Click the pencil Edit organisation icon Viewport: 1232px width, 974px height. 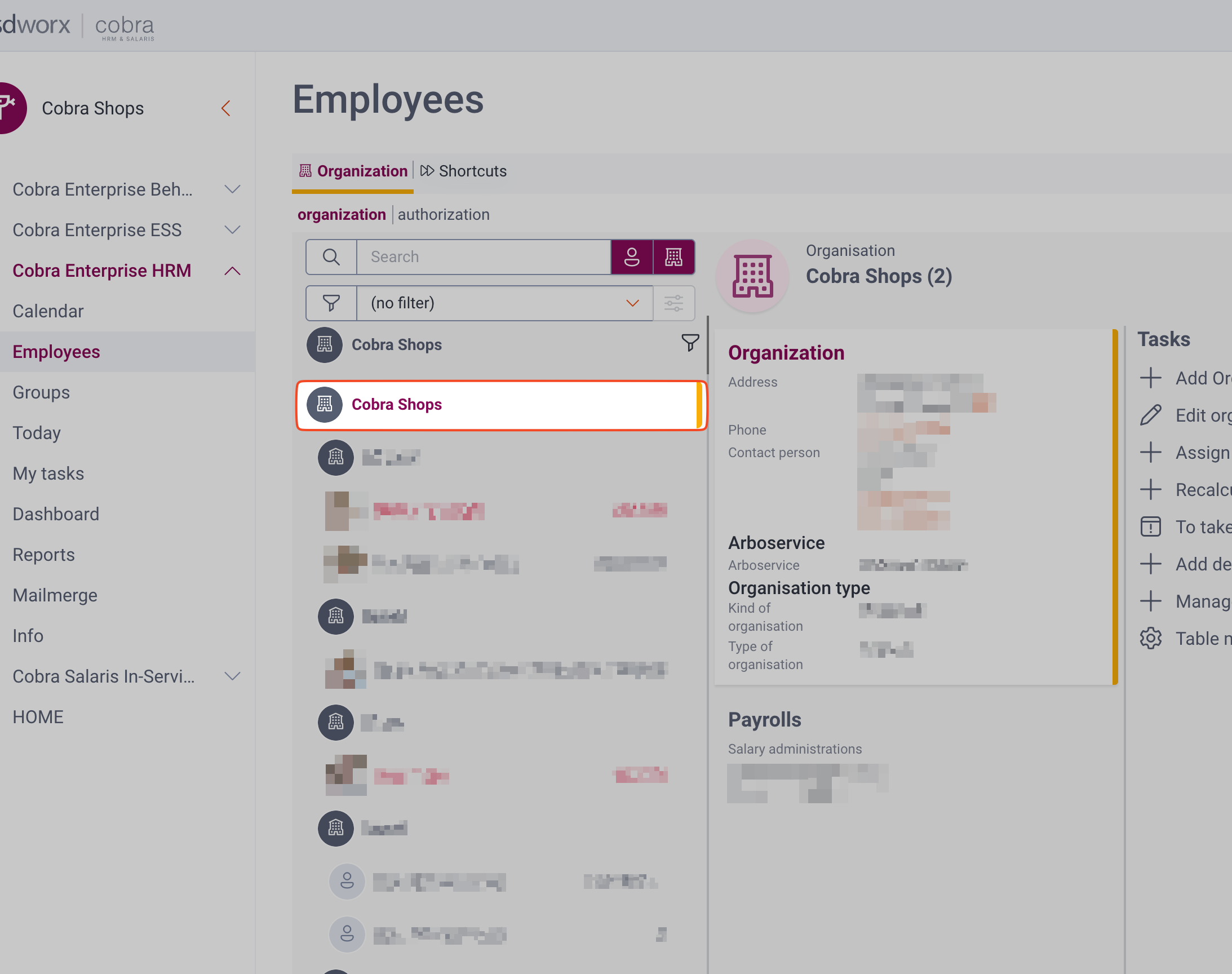coord(1150,415)
